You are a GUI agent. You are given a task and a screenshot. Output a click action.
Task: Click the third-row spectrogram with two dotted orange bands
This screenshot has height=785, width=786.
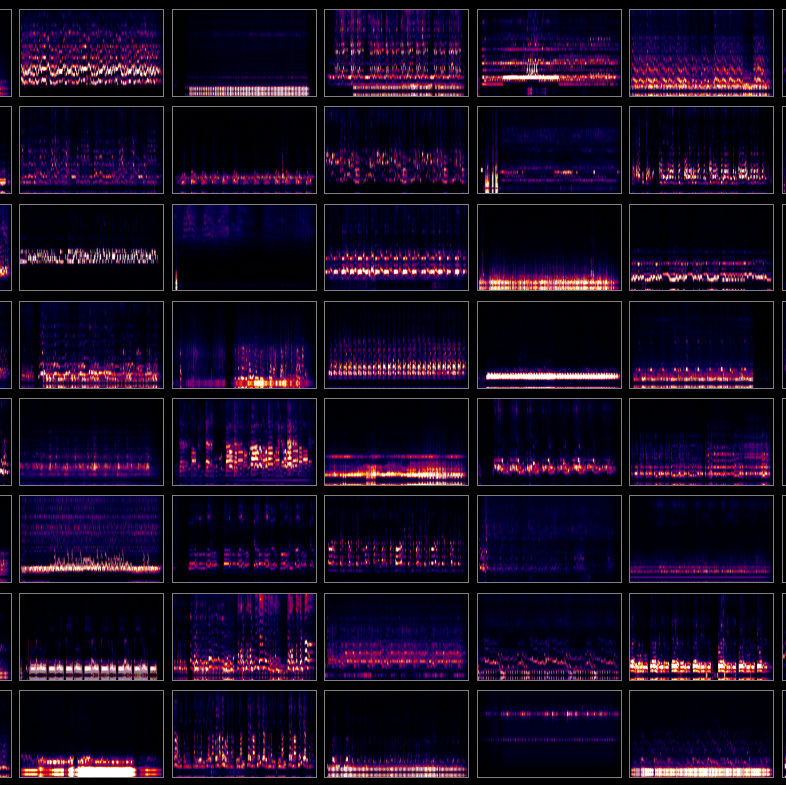[x=397, y=247]
